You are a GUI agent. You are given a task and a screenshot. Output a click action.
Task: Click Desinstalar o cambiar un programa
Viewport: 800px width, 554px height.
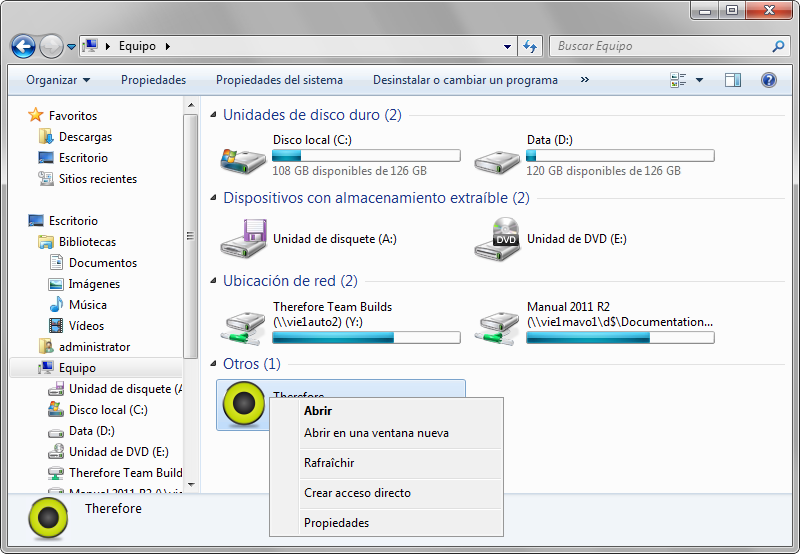465,80
